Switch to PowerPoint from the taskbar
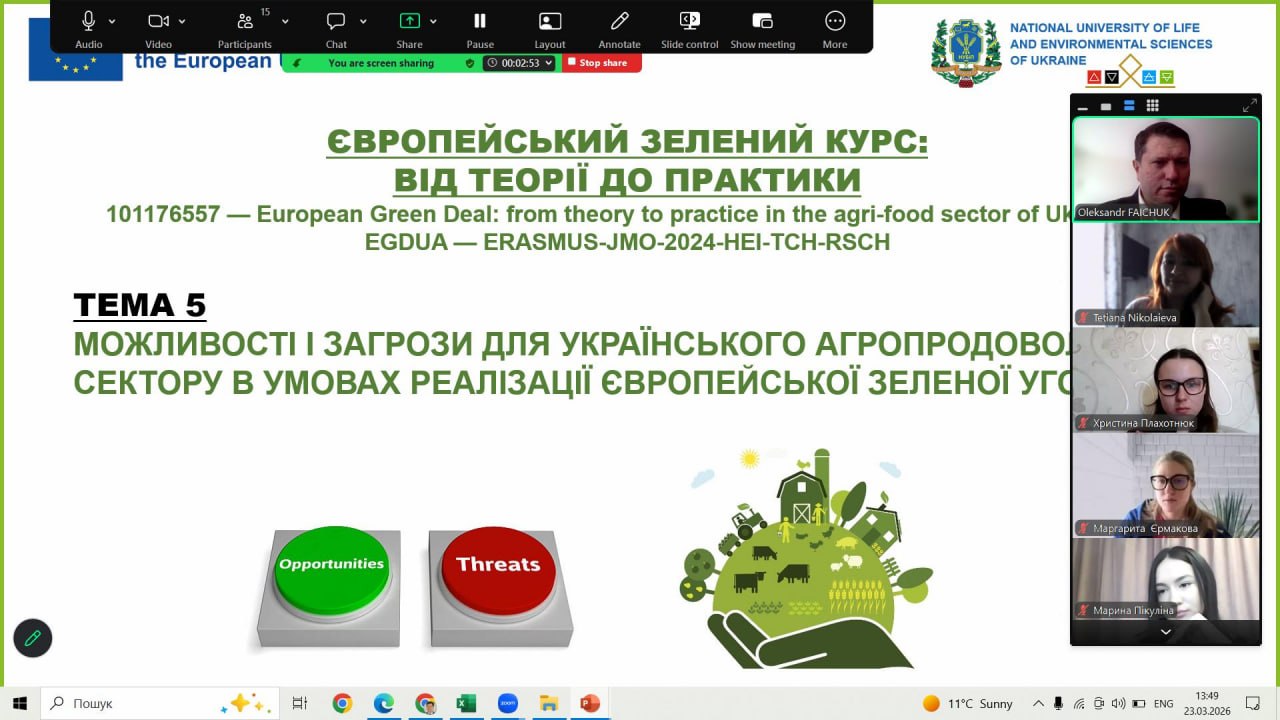Screen dimensions: 1280x720 coord(590,703)
